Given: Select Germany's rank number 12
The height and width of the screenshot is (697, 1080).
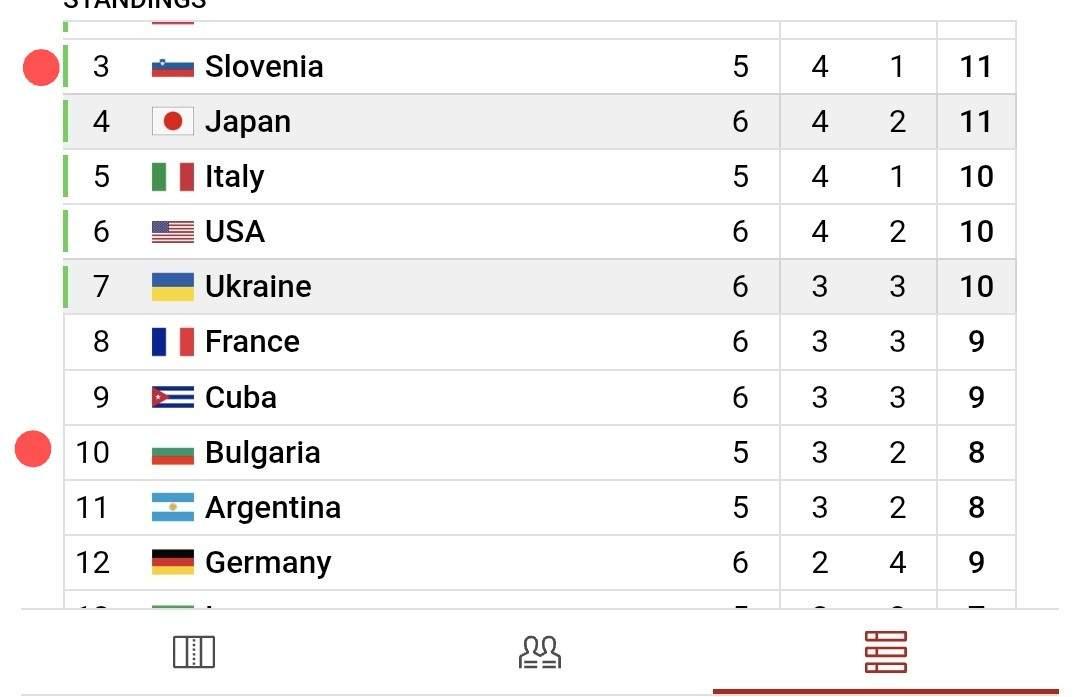Looking at the screenshot, I should point(92,562).
